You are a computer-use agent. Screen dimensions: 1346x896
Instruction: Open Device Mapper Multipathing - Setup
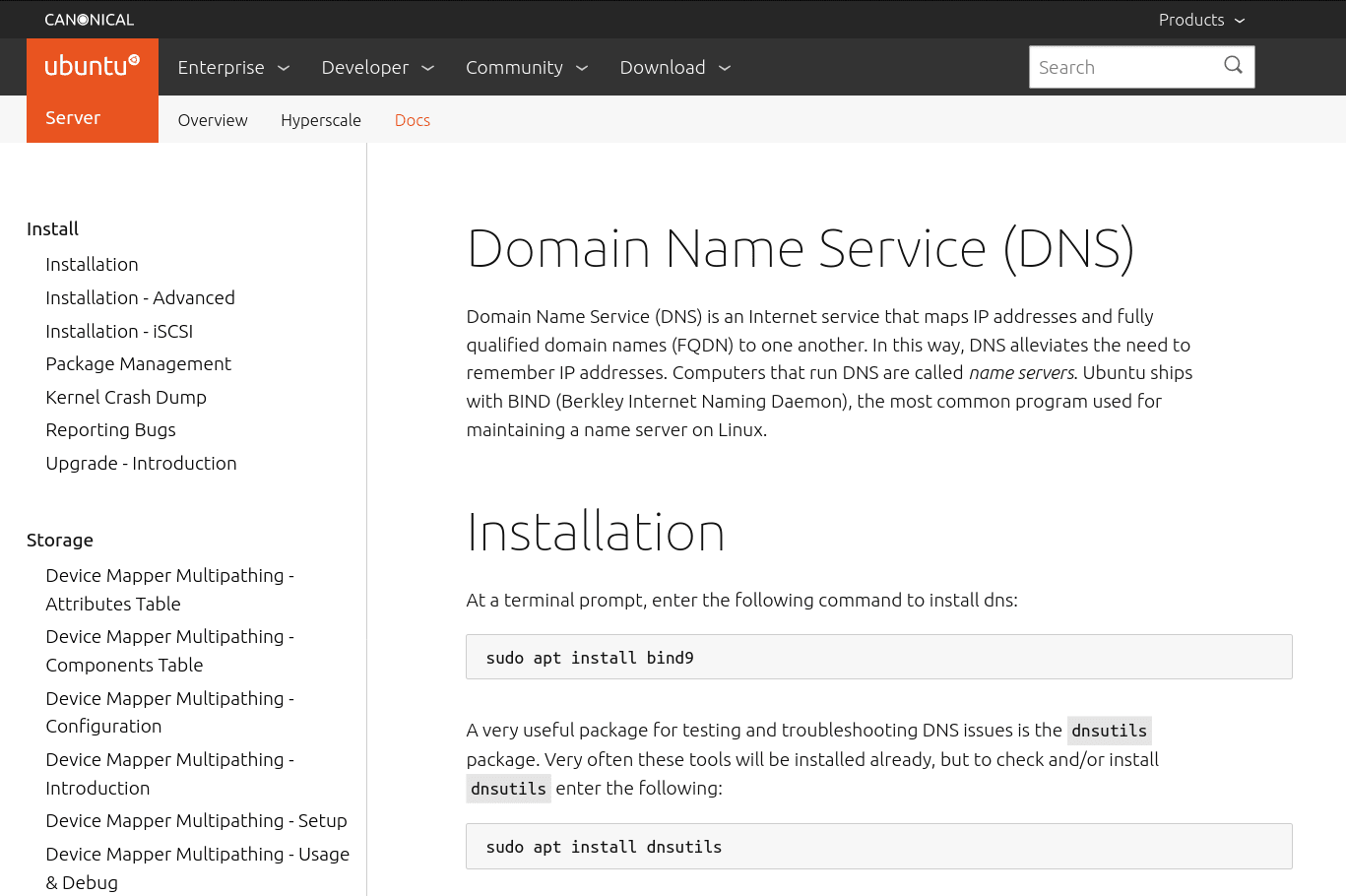196,821
